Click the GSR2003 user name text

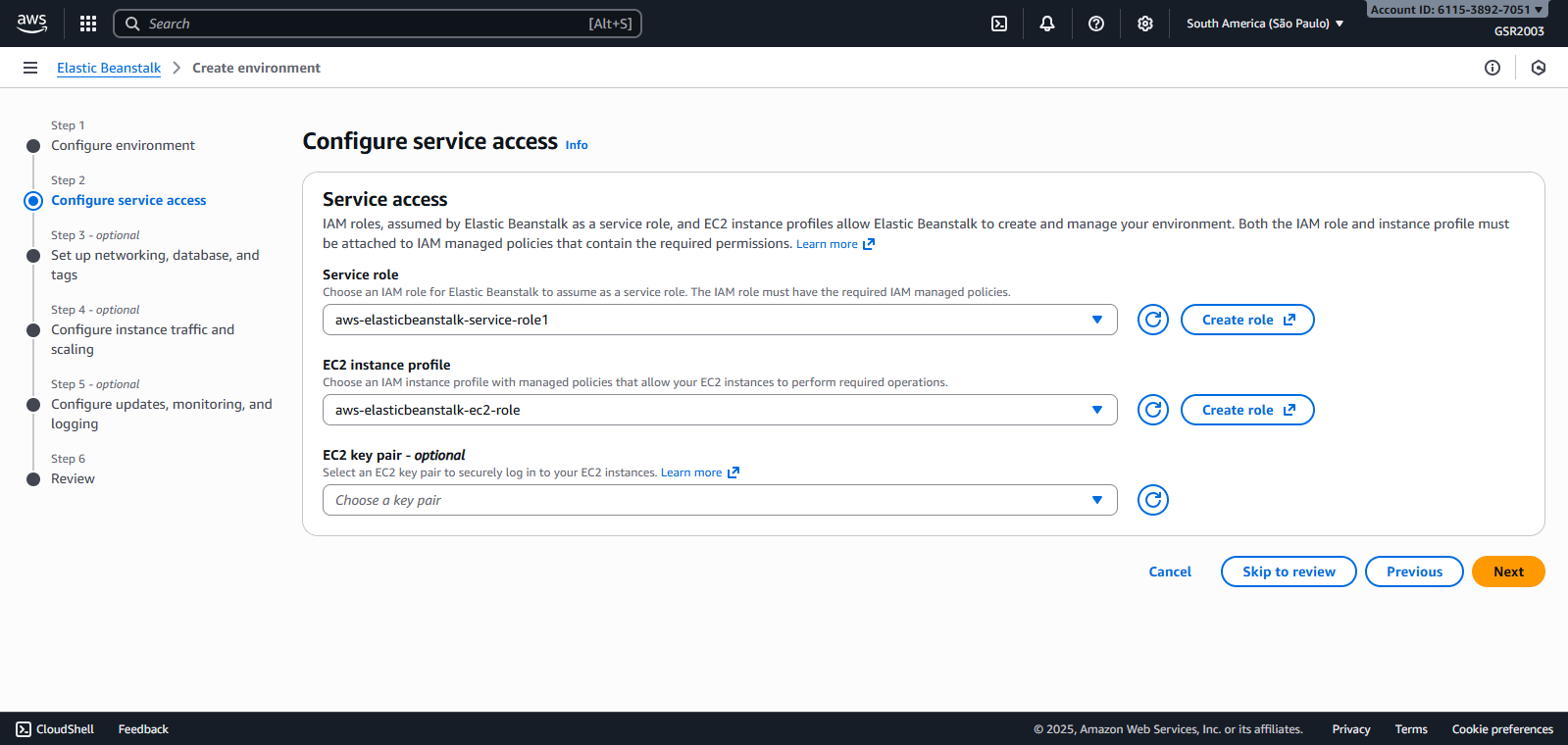click(x=1519, y=31)
